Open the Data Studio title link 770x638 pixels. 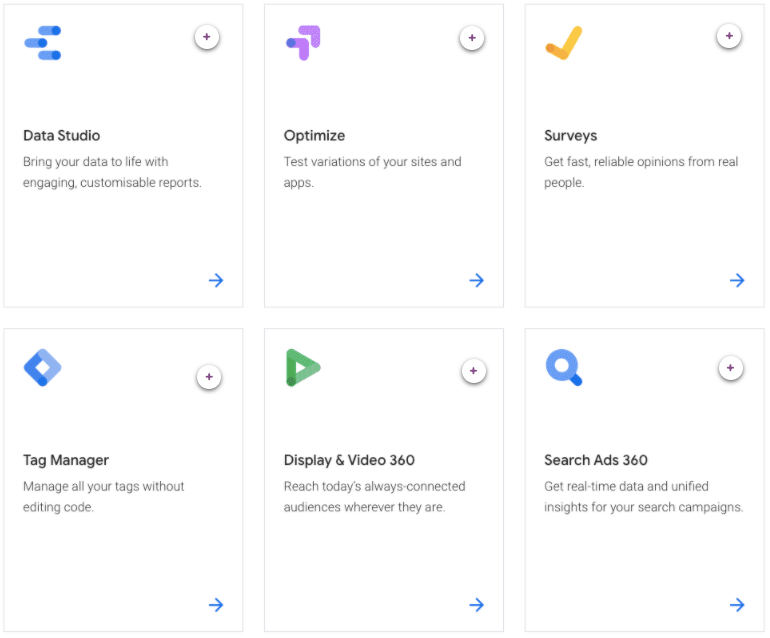point(62,135)
